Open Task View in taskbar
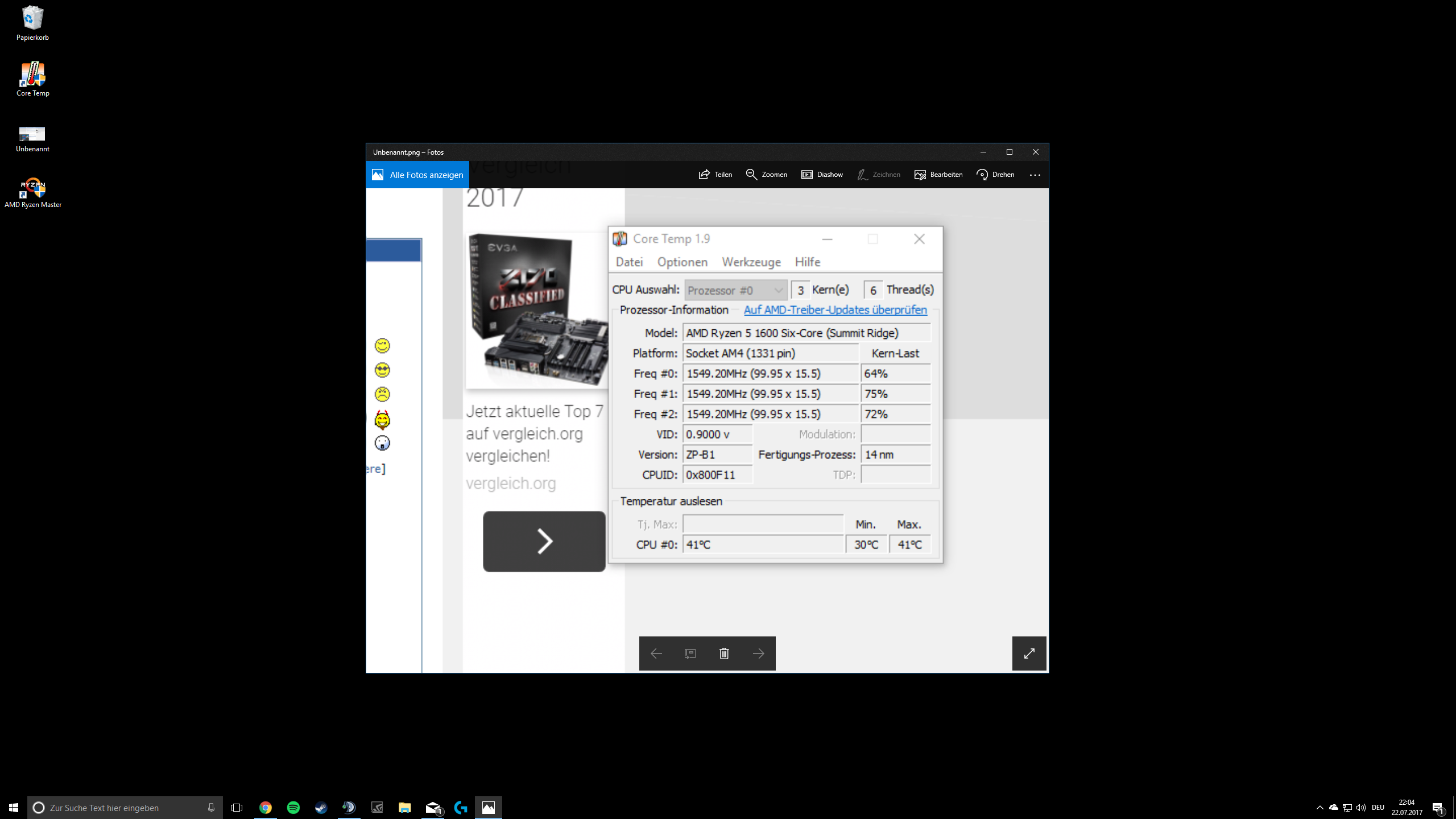Image resolution: width=1456 pixels, height=819 pixels. point(237,808)
